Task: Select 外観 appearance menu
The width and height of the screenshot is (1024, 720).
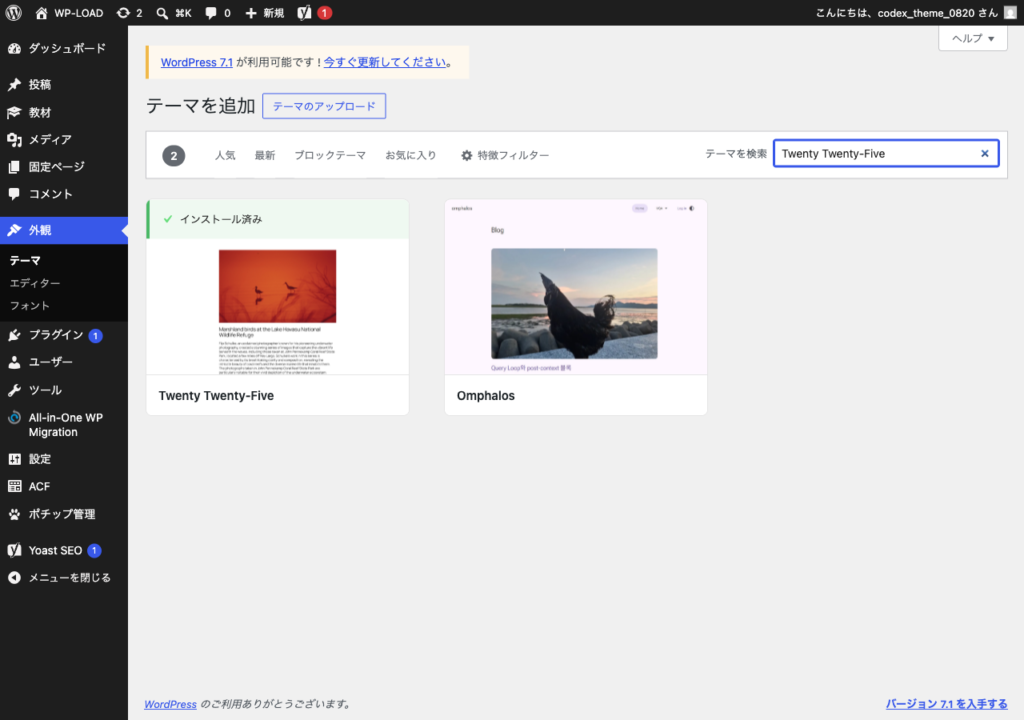Action: [64, 230]
